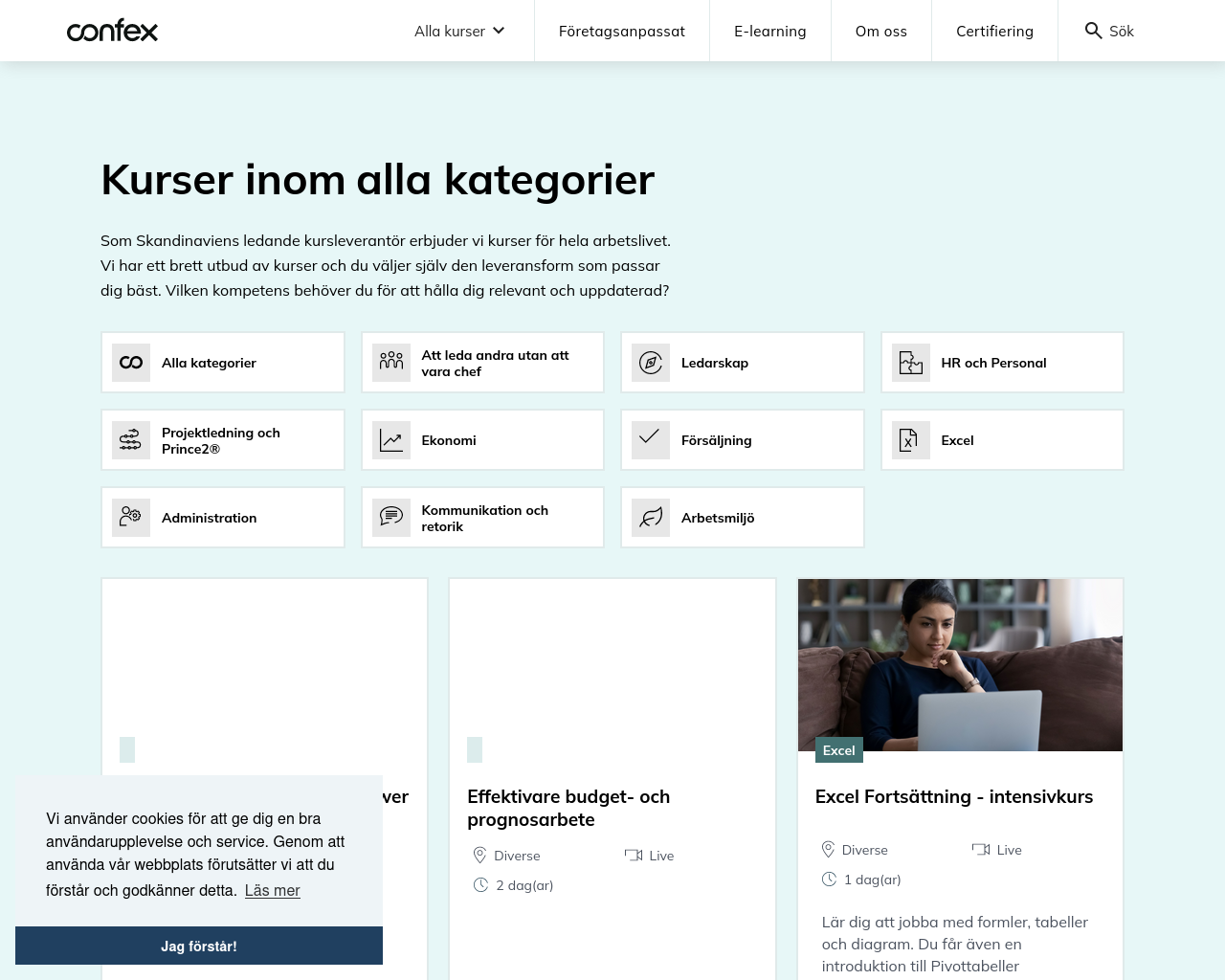Open the Om oss menu item
This screenshot has height=980, width=1225.
point(881,32)
